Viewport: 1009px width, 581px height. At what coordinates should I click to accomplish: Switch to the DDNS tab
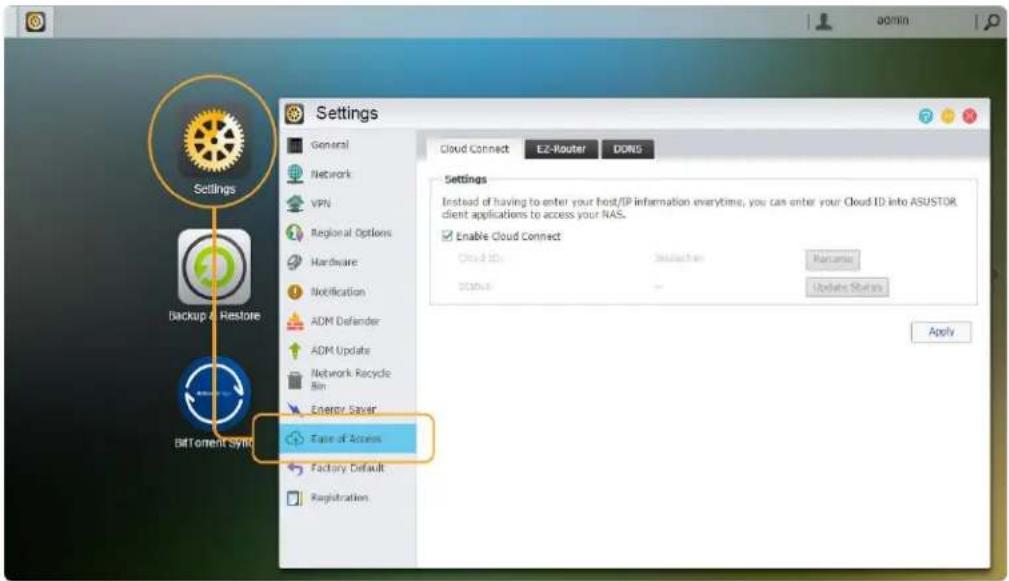[627, 149]
